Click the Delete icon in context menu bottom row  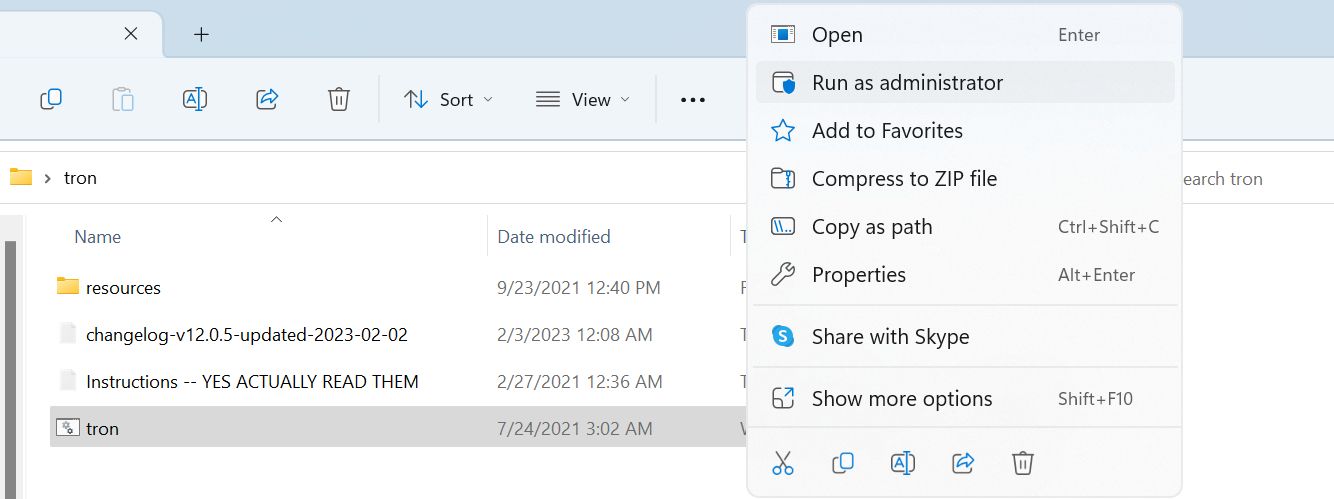pos(1022,462)
